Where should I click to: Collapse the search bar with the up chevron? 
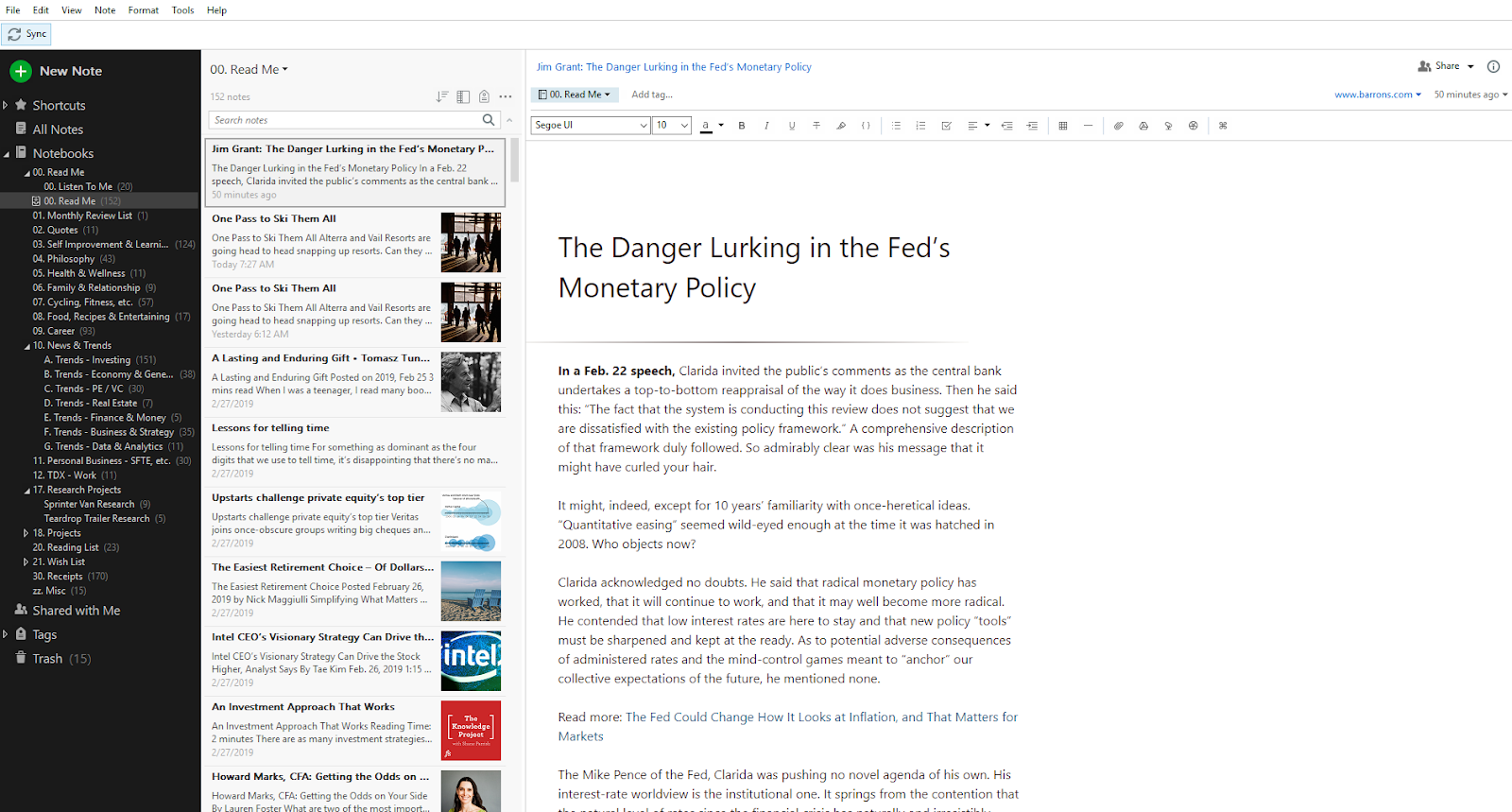tap(509, 120)
